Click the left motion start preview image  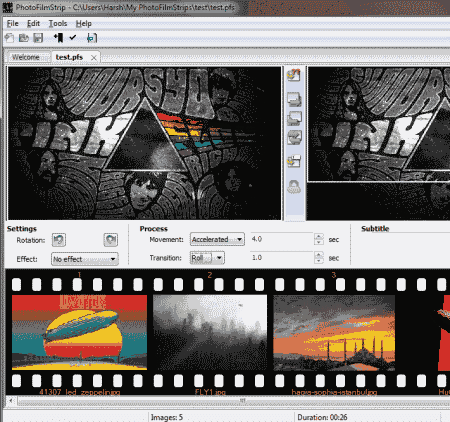pos(144,143)
